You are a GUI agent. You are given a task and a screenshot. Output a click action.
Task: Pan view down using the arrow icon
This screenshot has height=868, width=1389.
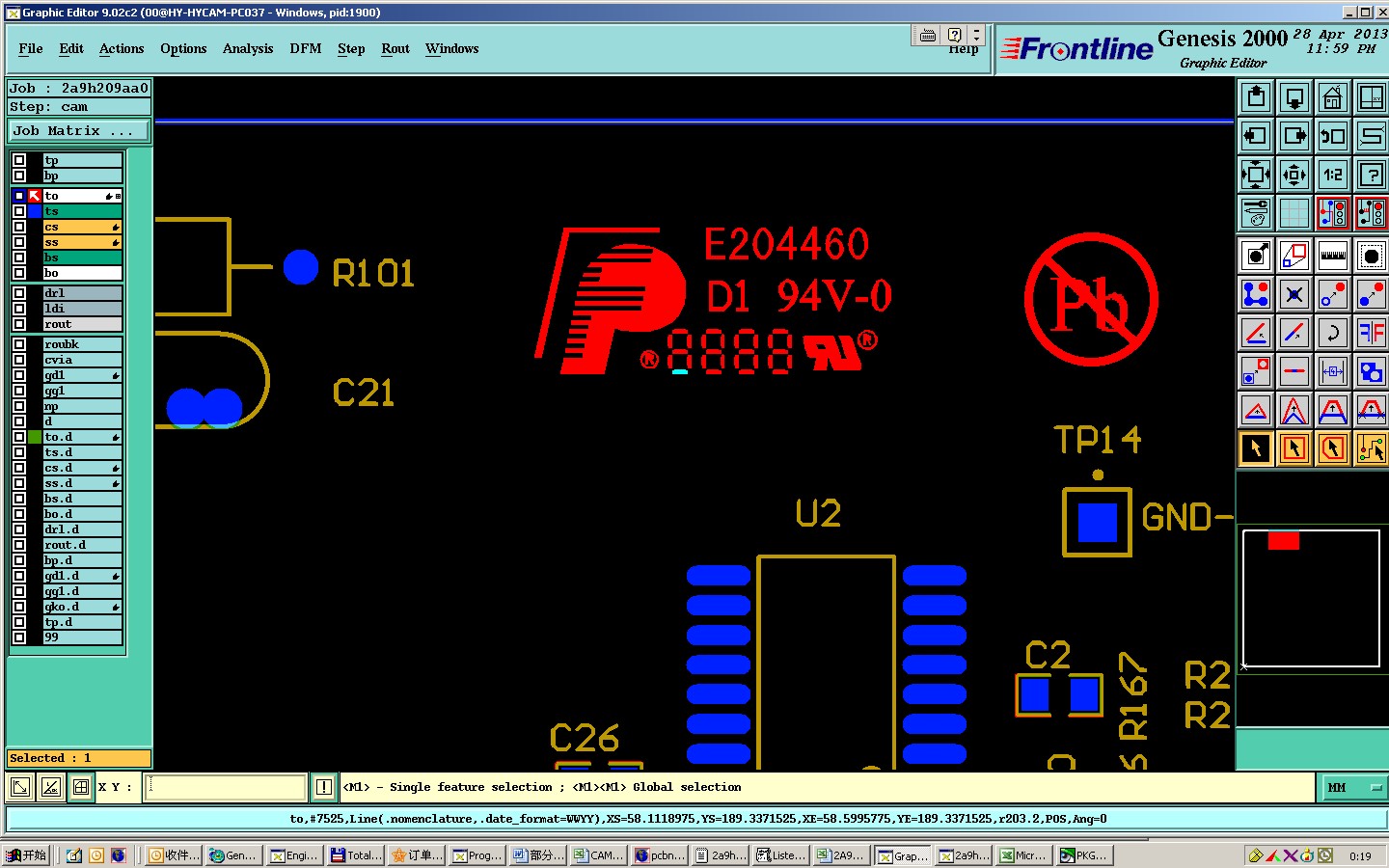pyautogui.click(x=1294, y=97)
